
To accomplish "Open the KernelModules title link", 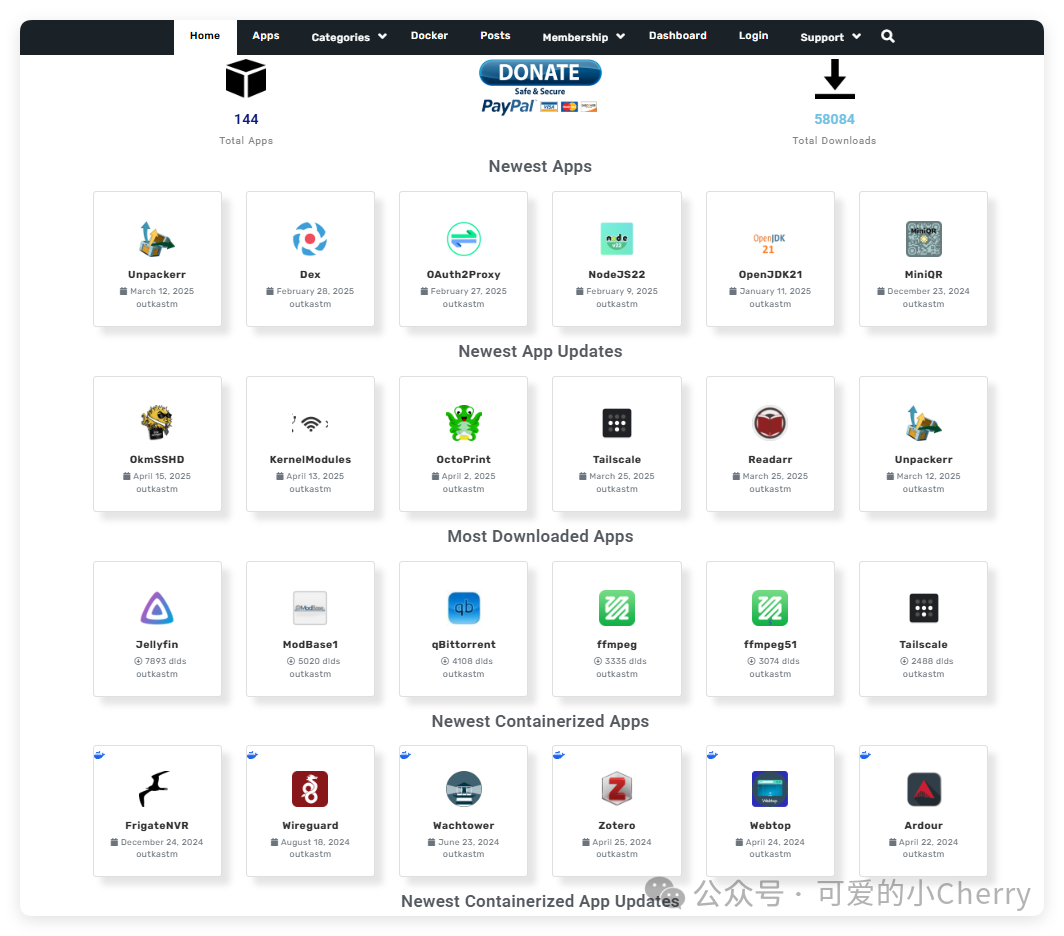I will (310, 460).
